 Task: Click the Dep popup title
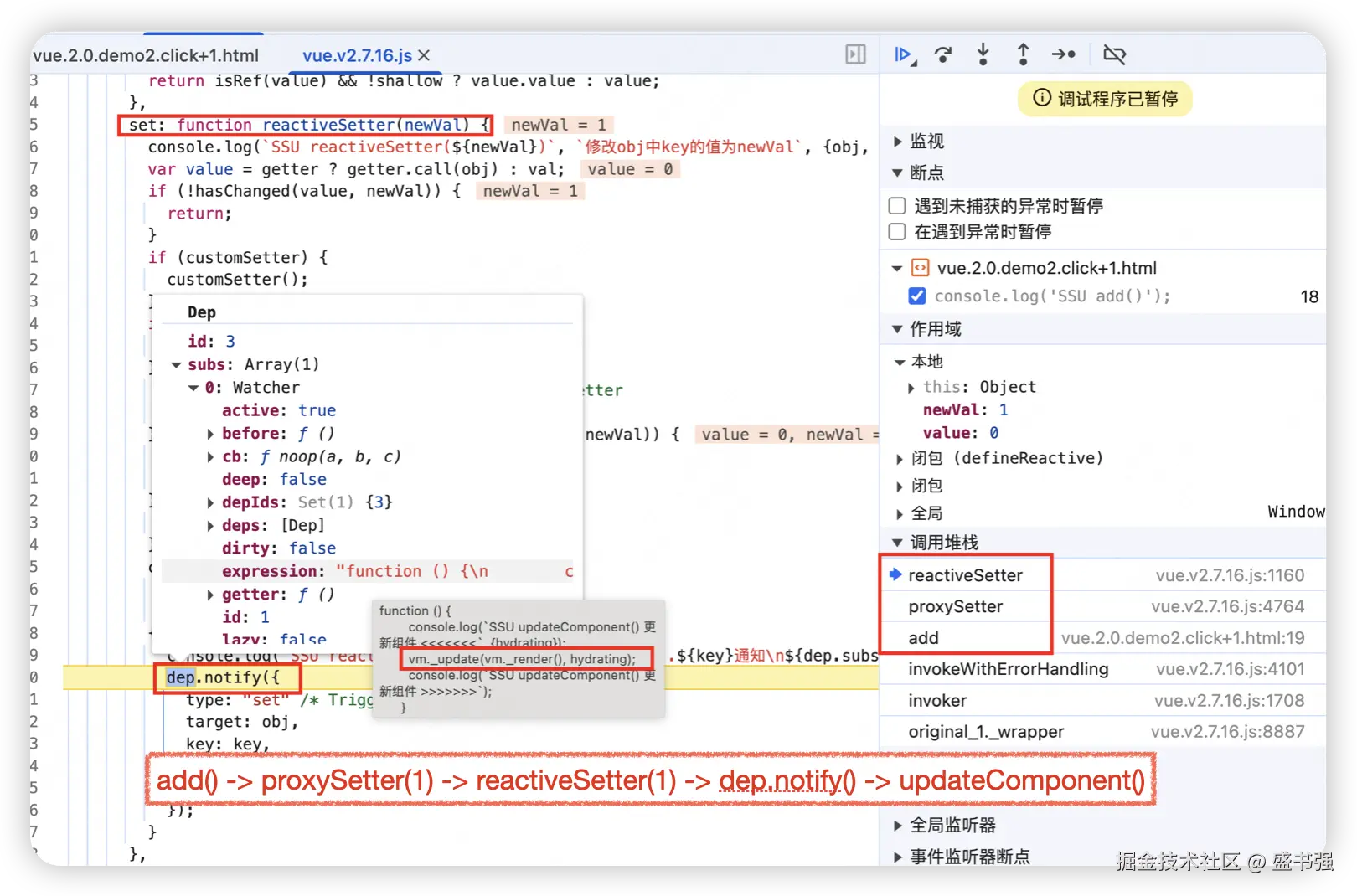[202, 312]
